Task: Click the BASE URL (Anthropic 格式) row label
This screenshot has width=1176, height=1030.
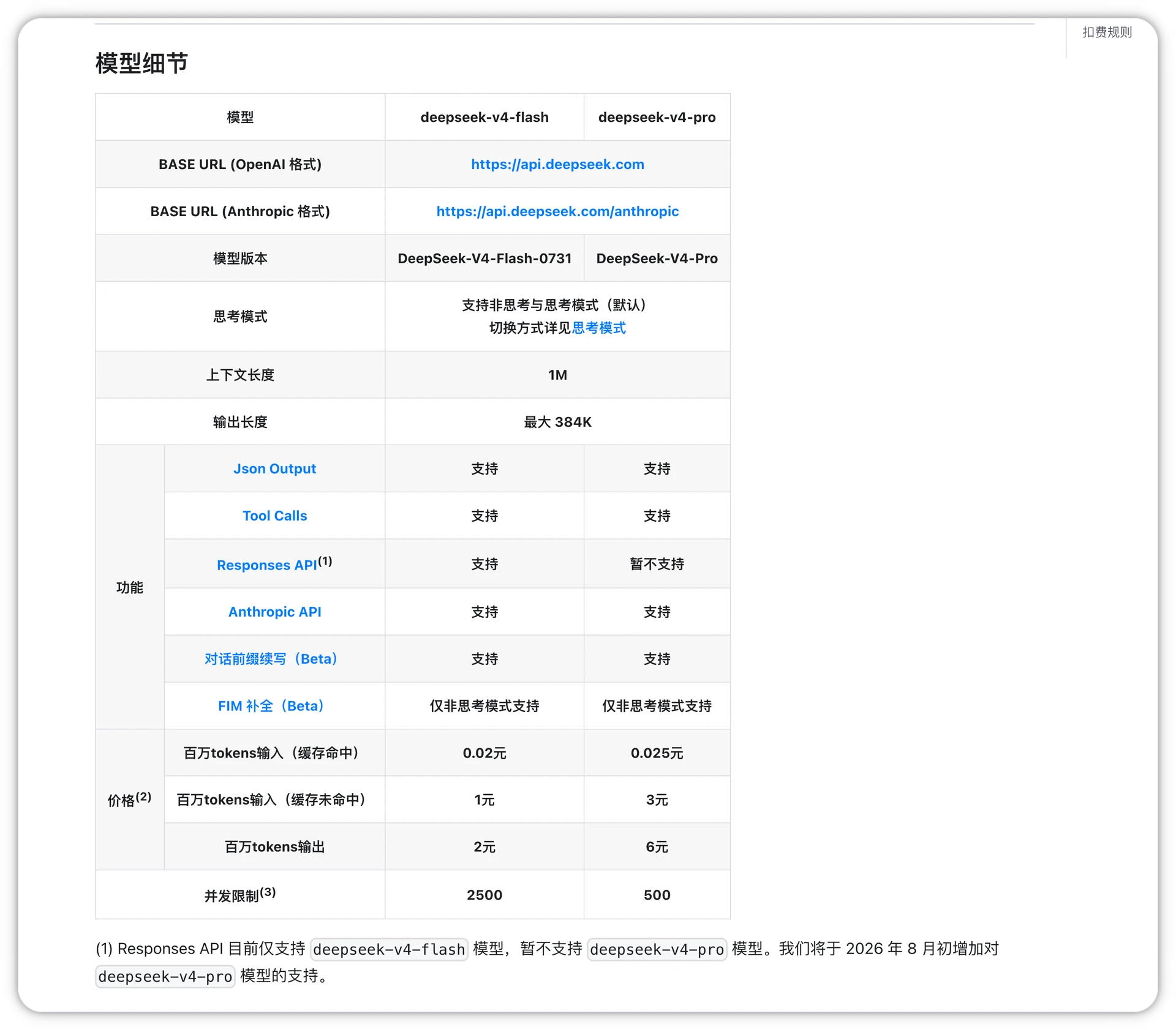Action: pos(240,211)
